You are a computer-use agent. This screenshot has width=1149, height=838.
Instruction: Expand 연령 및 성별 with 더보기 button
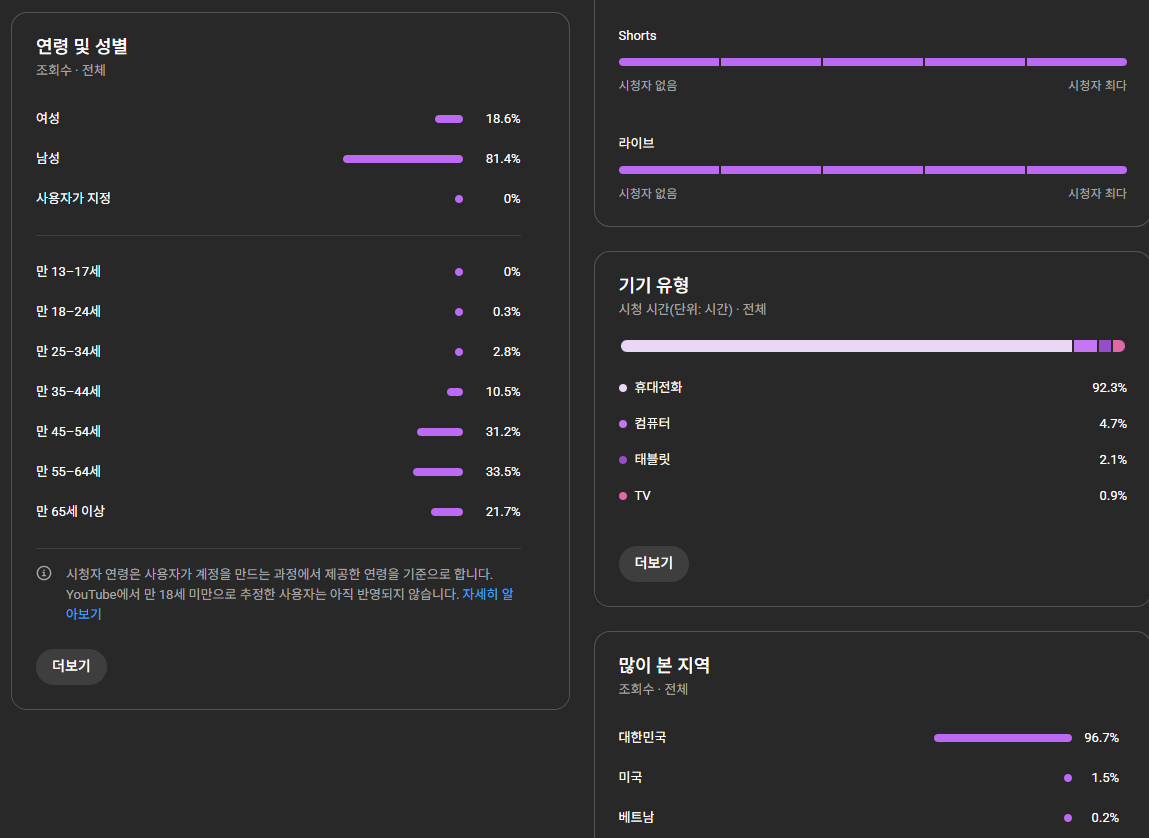coord(71,667)
